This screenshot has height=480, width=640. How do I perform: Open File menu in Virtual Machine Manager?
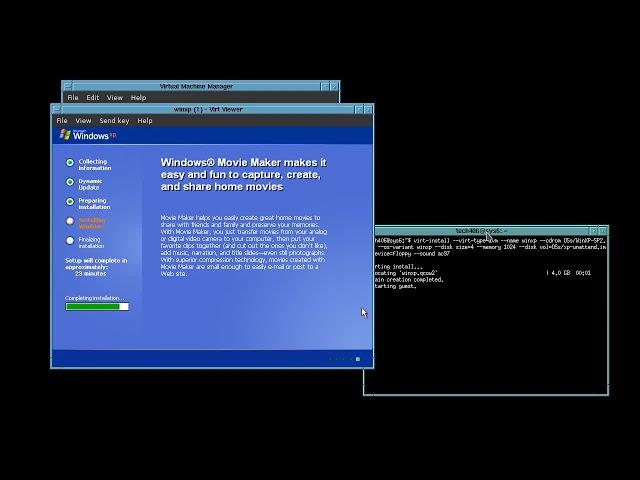pos(73,98)
